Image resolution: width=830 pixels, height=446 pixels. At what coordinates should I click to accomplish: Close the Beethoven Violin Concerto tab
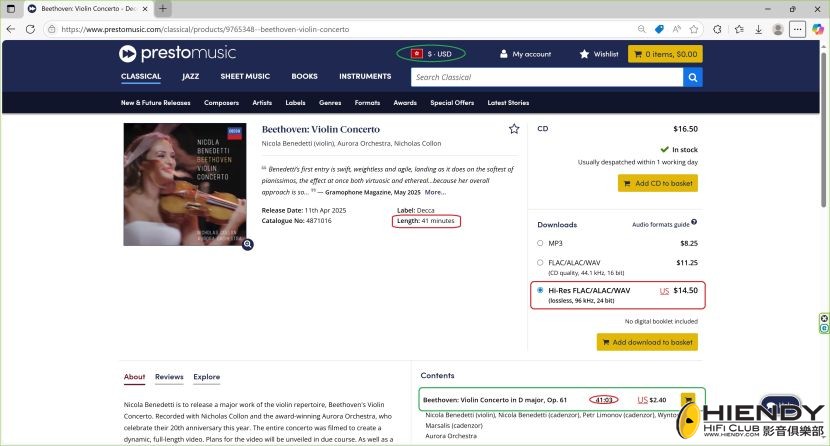[x=145, y=9]
